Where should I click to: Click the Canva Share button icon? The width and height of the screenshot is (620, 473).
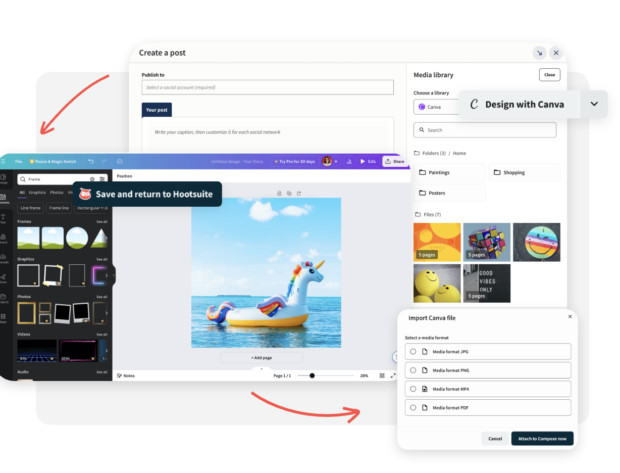(395, 161)
